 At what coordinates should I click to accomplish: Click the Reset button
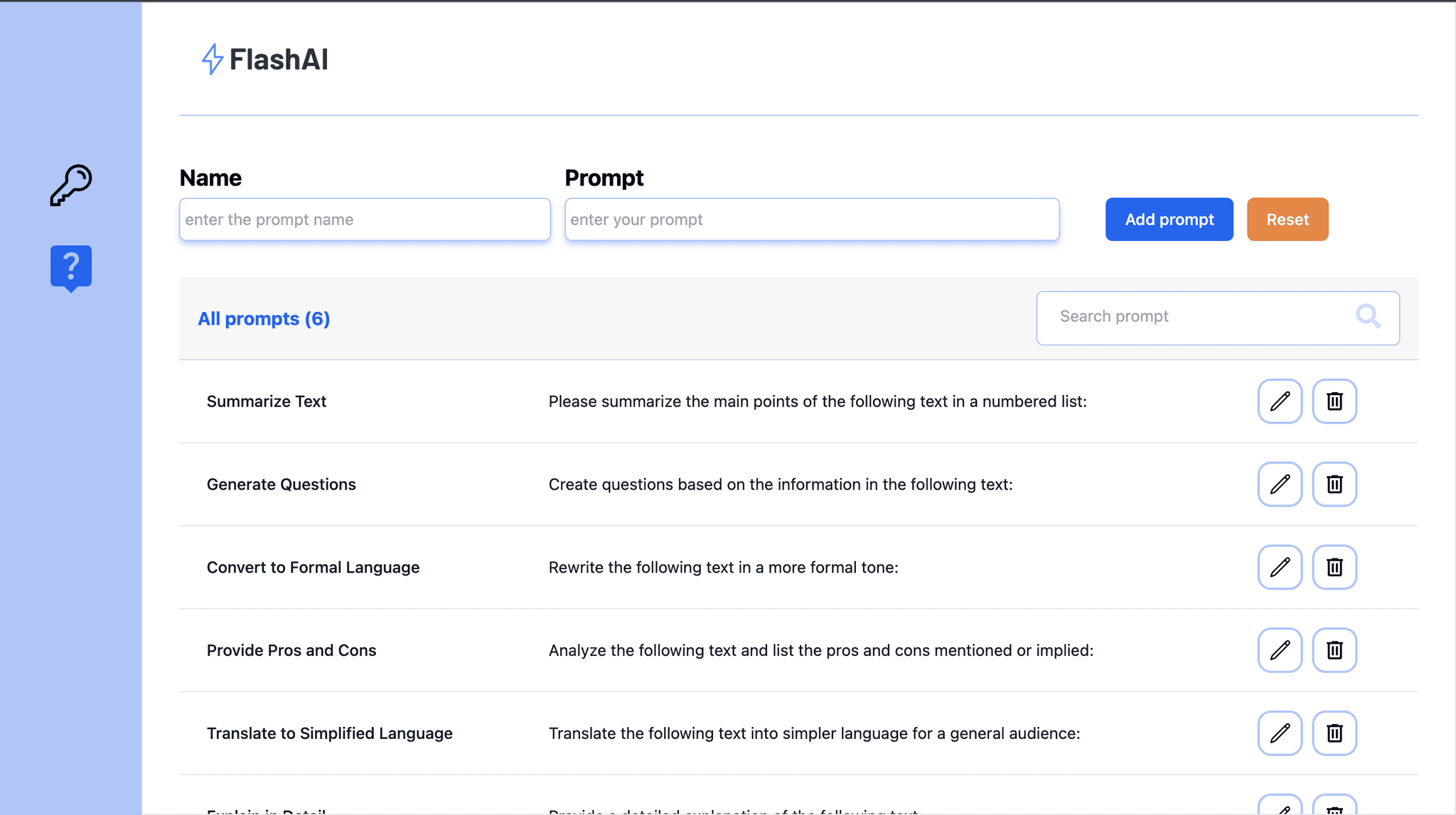click(x=1287, y=219)
